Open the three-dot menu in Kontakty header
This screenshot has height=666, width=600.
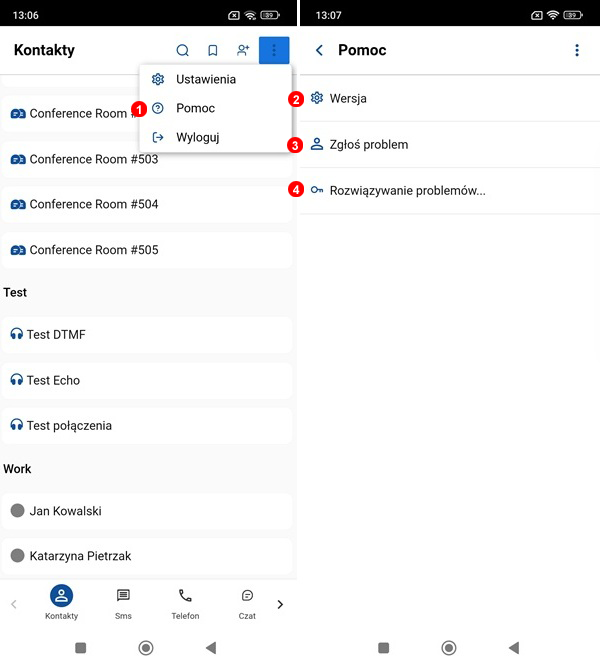point(274,51)
